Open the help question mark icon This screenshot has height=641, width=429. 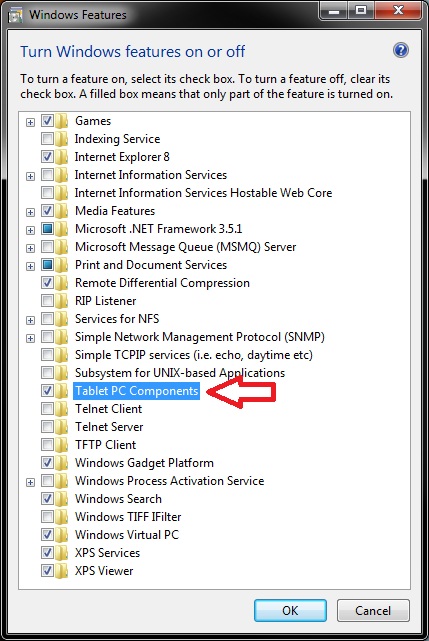[x=400, y=50]
